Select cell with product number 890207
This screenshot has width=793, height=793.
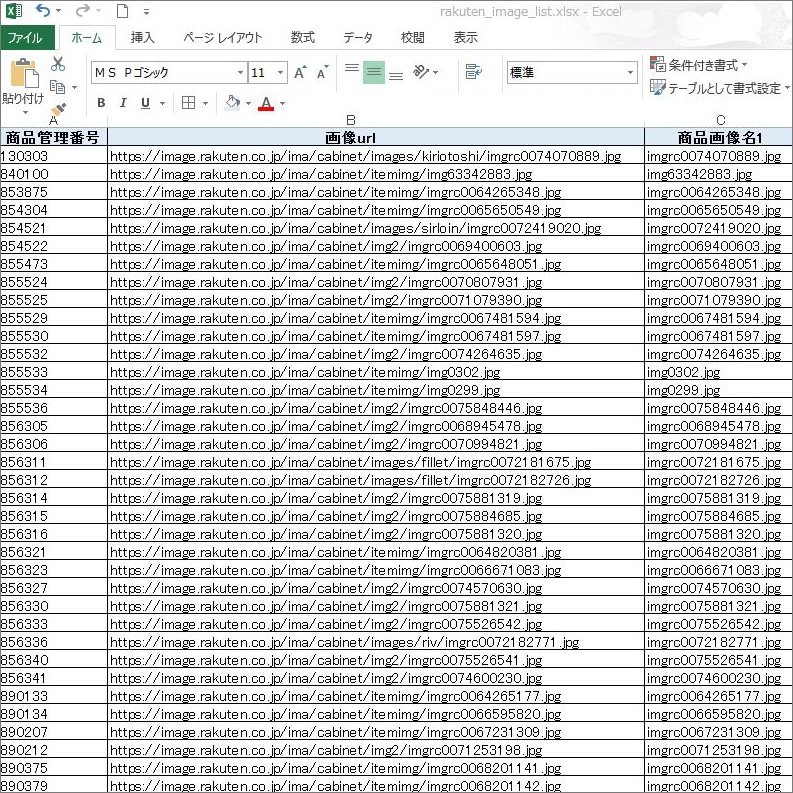[x=54, y=732]
